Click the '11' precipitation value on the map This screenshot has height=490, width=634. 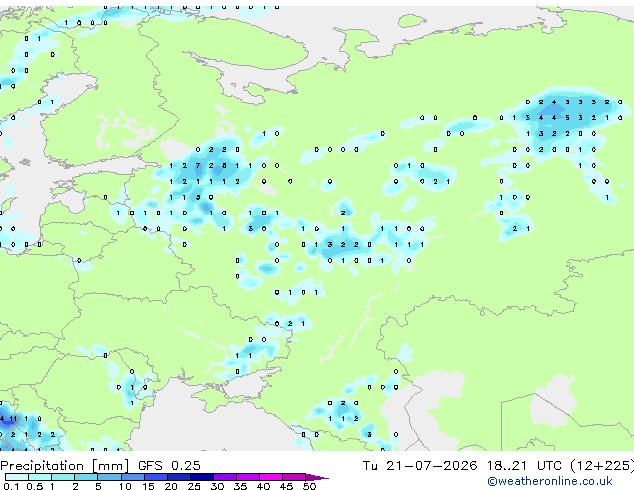click(13, 419)
